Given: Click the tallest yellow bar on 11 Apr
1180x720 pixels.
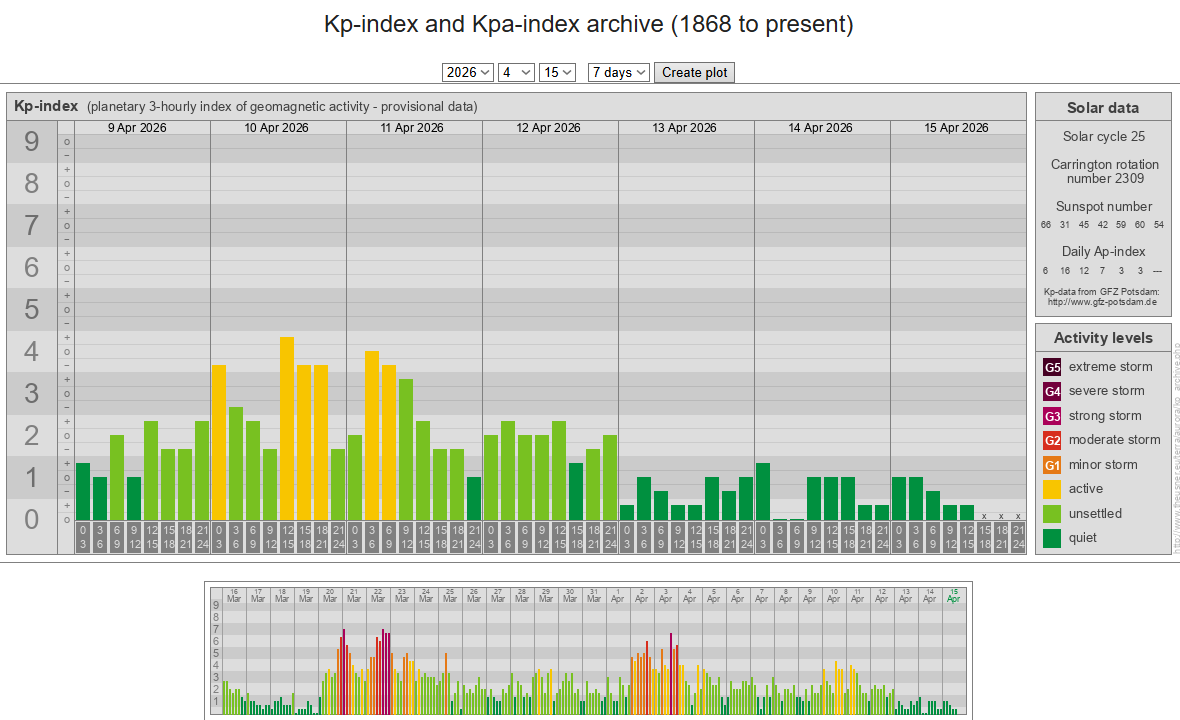Looking at the screenshot, I should coord(372,435).
